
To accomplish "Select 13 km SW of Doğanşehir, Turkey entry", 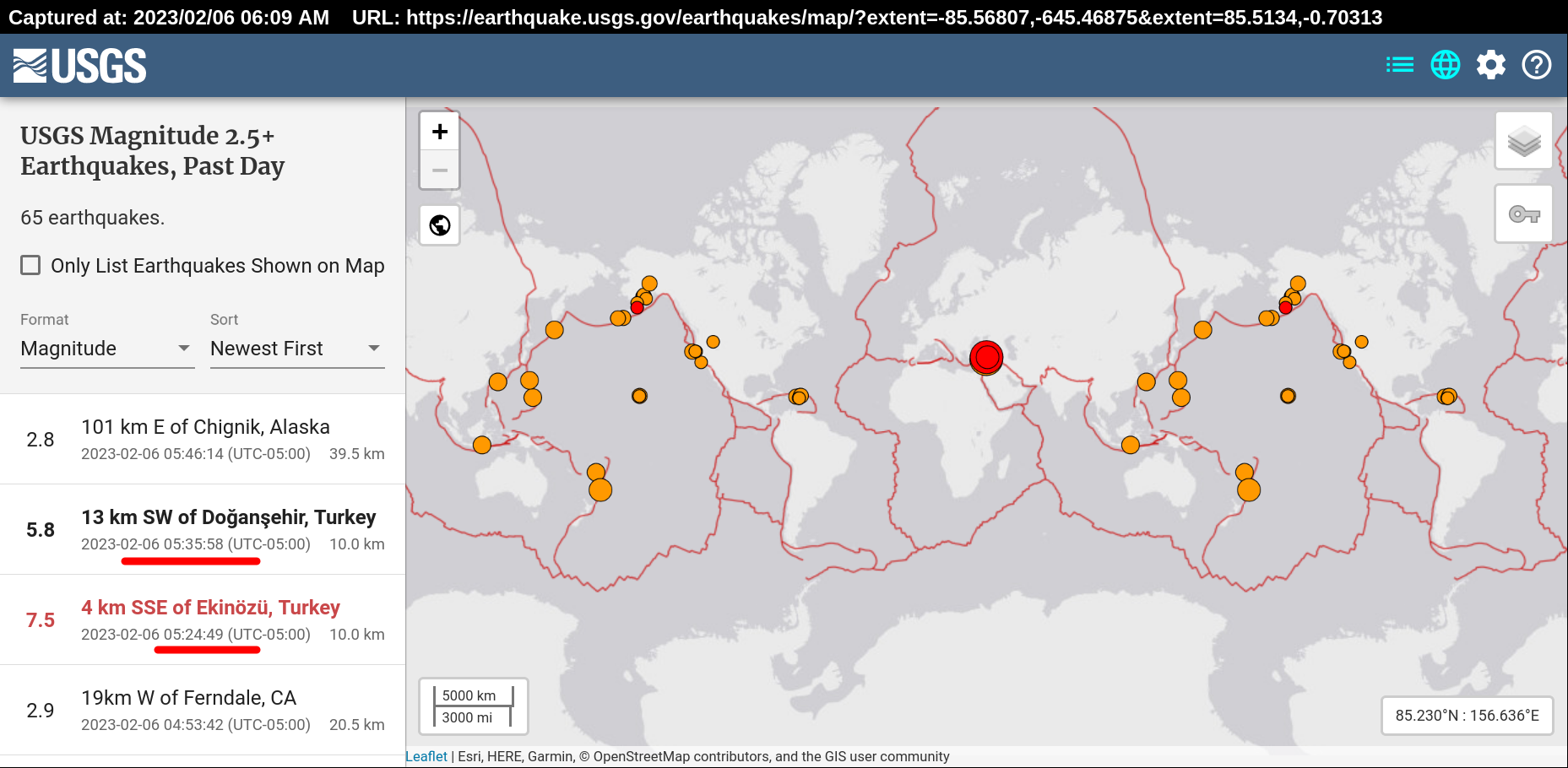I will point(203,529).
